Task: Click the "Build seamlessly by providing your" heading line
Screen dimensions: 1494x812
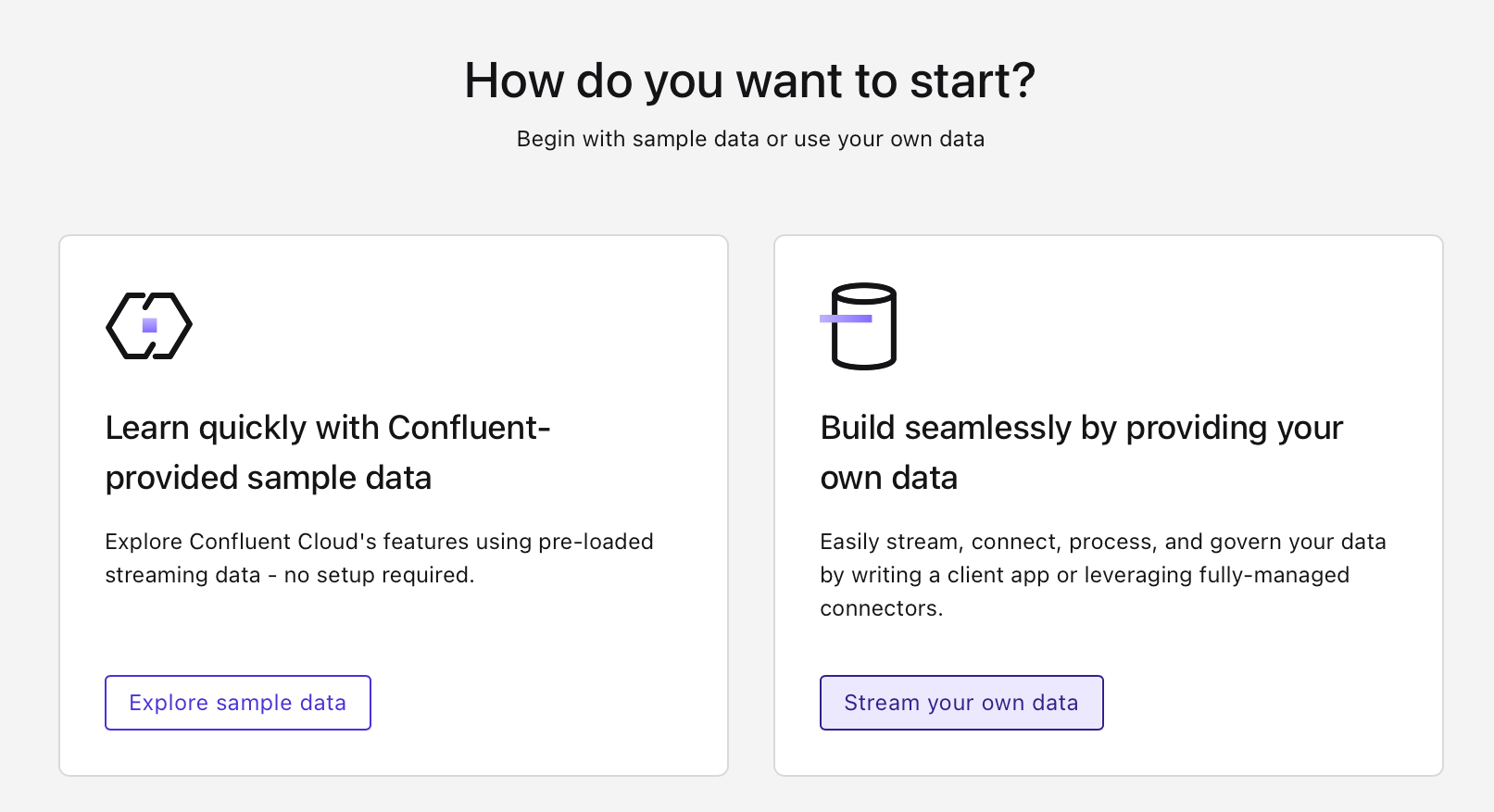Action: point(1081,428)
